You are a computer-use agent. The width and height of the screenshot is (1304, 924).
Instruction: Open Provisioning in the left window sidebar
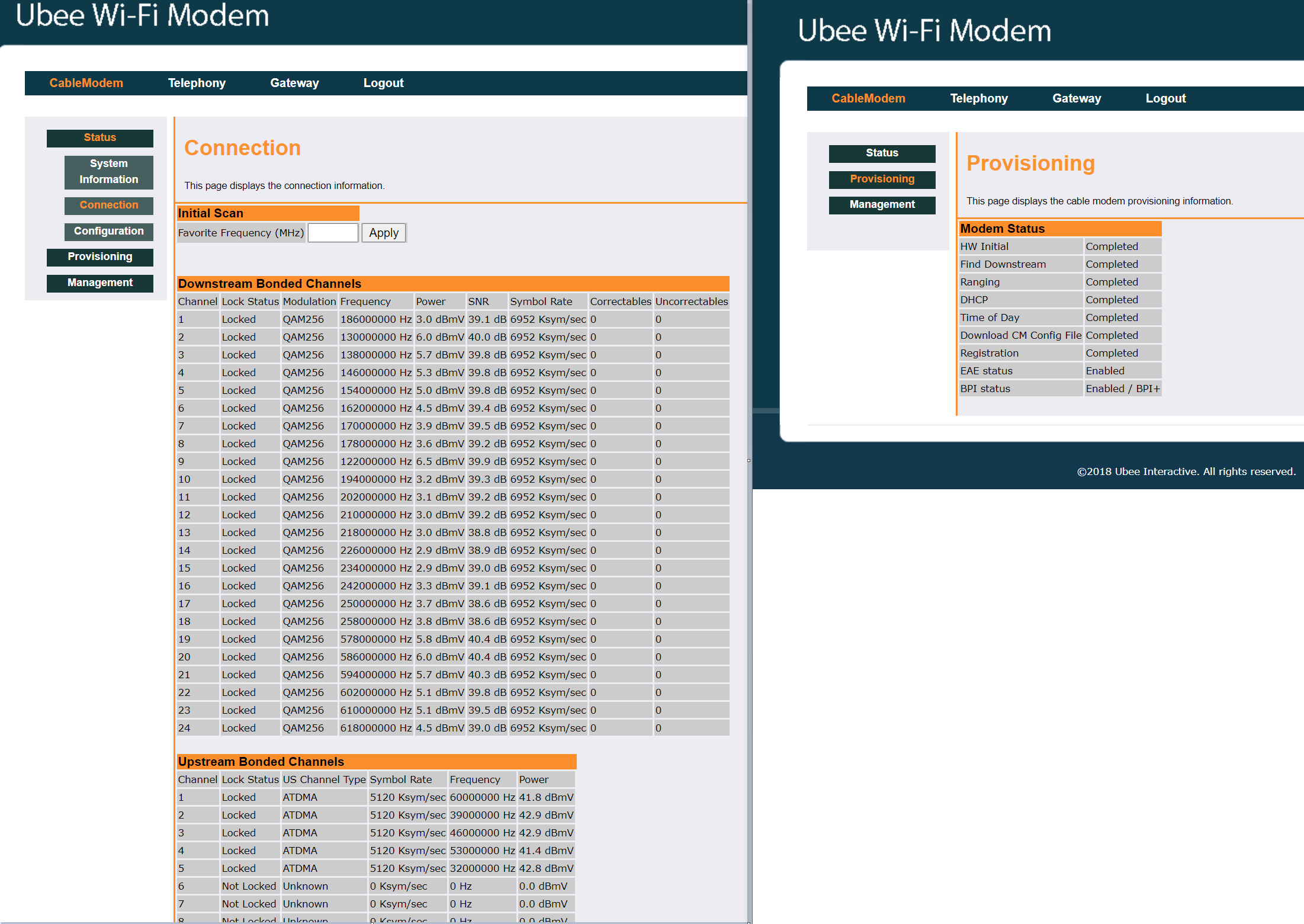99,256
